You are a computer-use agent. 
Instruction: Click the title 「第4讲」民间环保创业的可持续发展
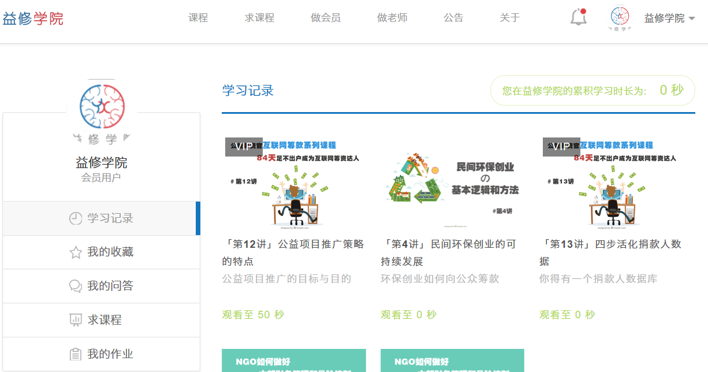click(x=448, y=252)
